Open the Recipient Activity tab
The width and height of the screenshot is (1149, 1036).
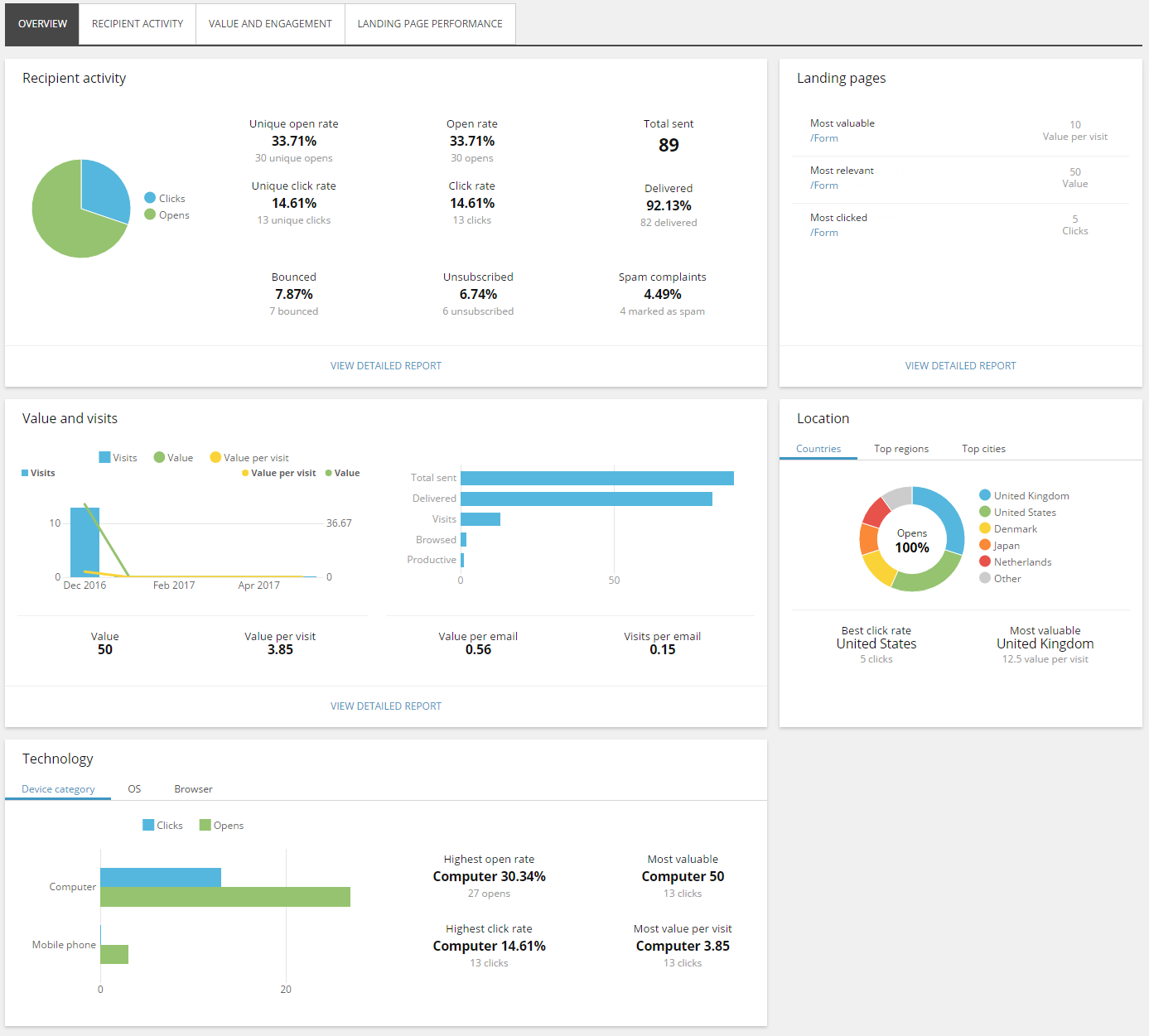tap(138, 24)
